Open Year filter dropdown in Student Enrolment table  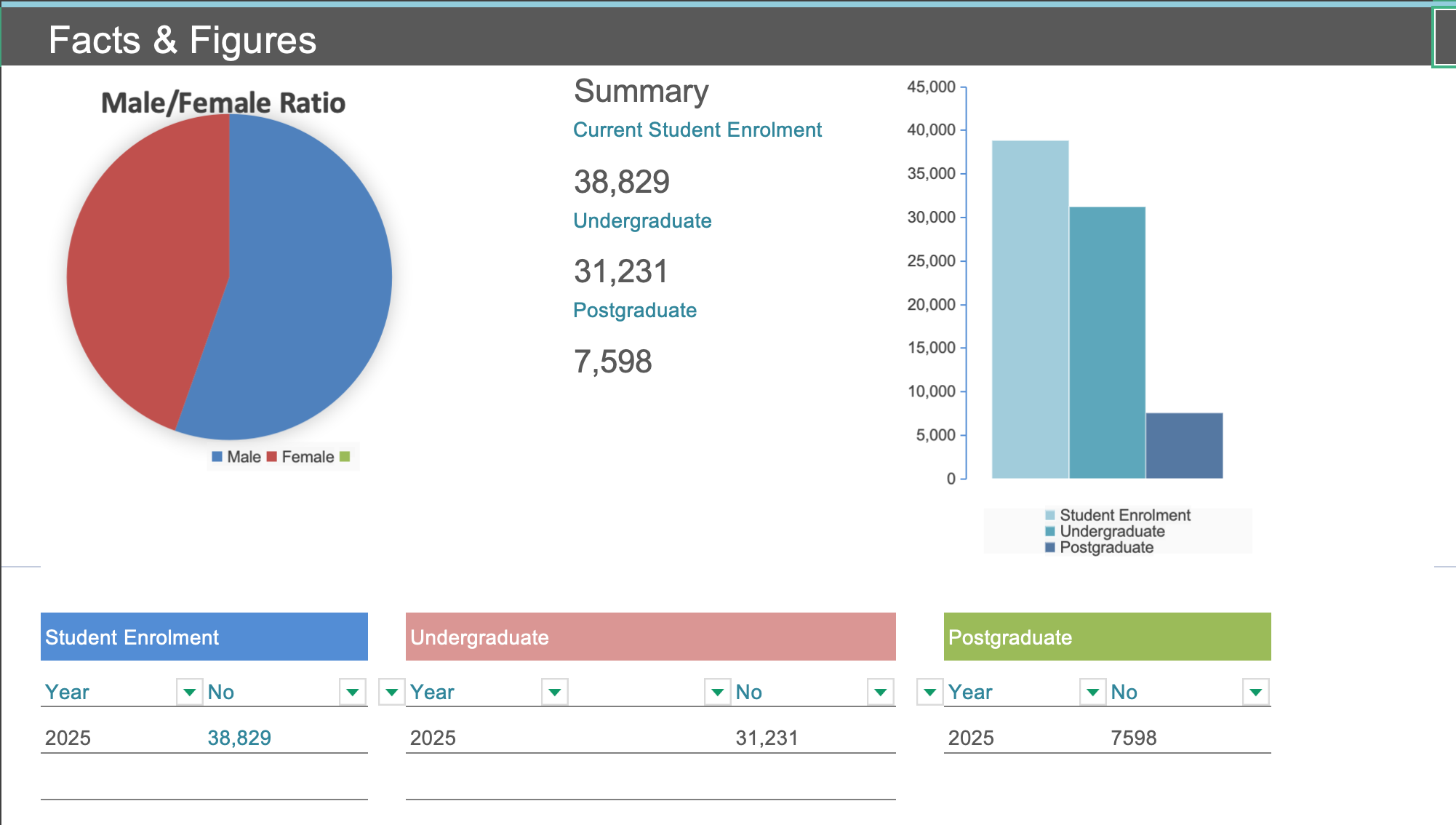[189, 692]
